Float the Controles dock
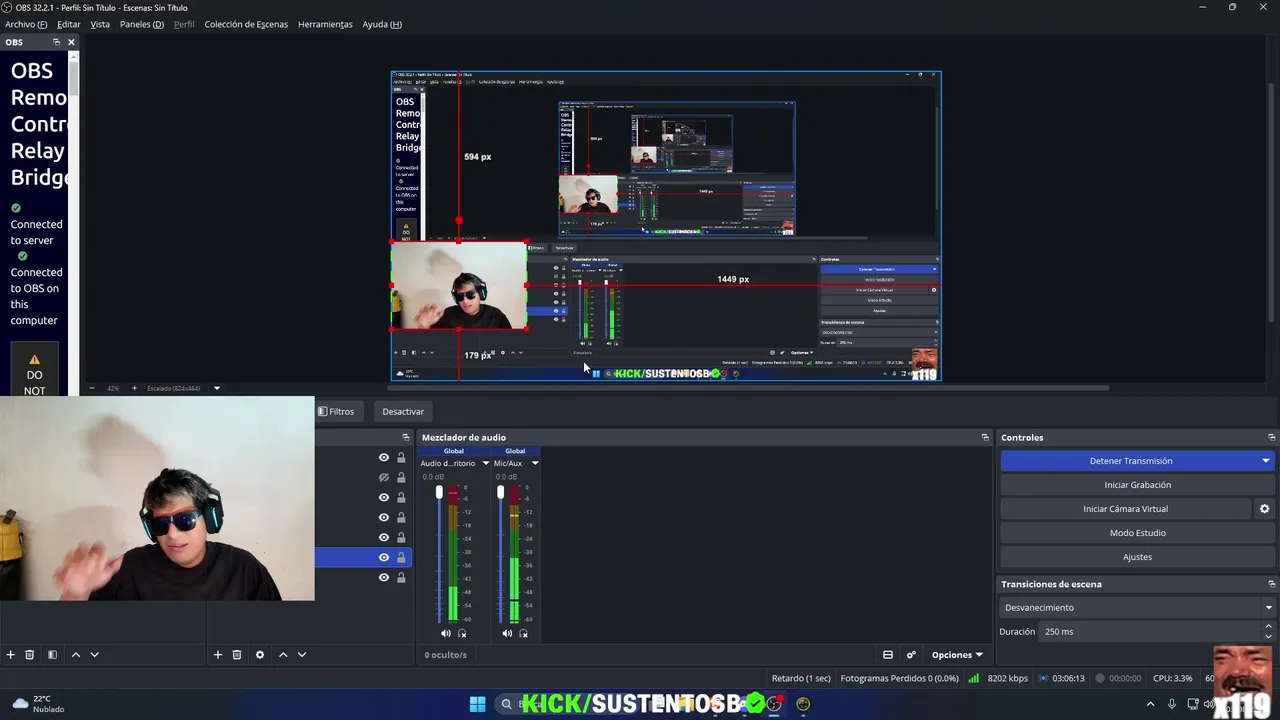1280x720 pixels. (x=1271, y=437)
